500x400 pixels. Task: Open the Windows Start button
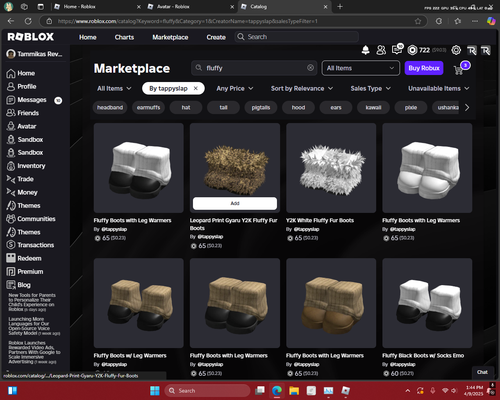155,390
